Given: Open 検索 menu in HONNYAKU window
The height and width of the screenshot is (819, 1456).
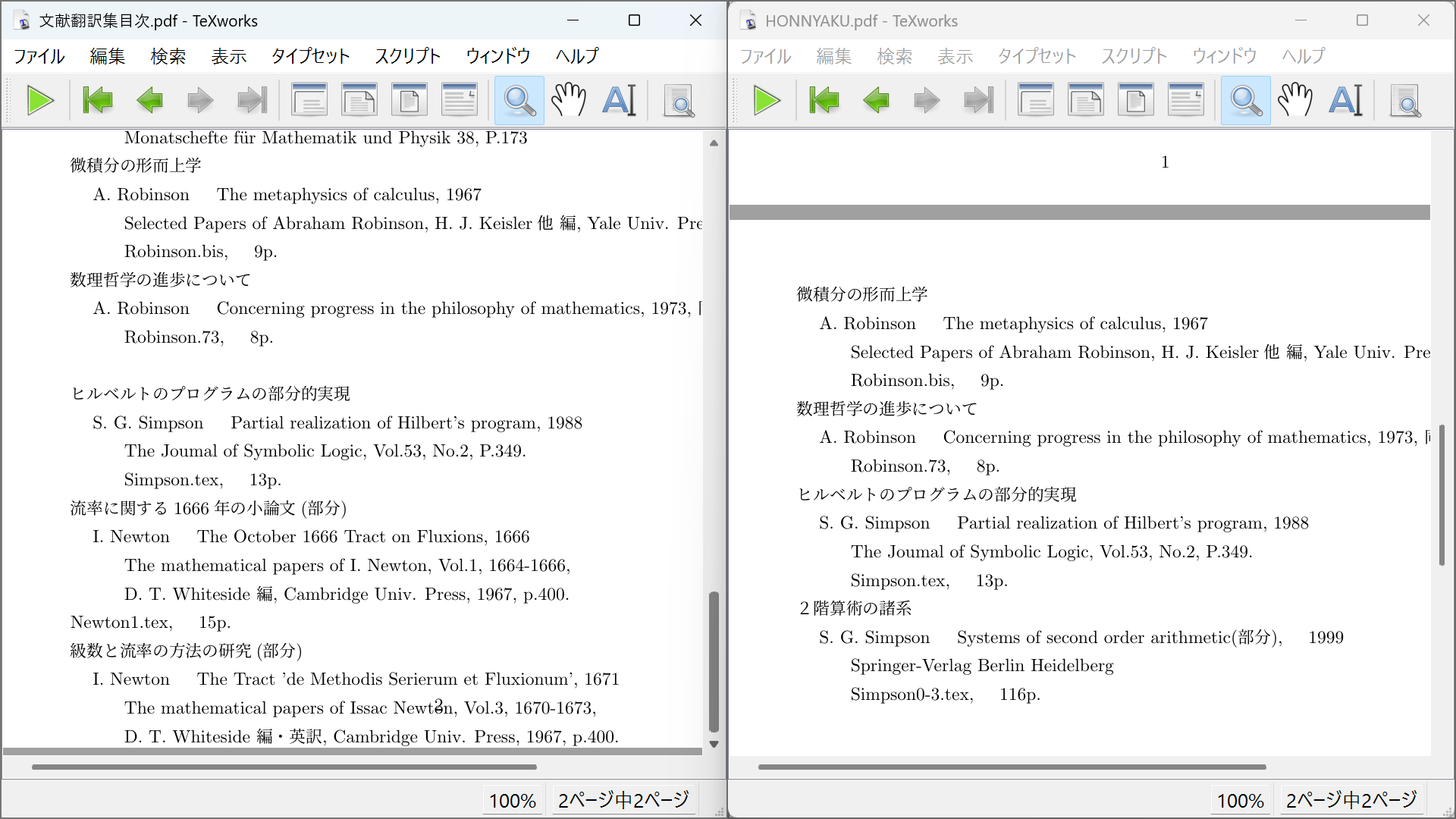Looking at the screenshot, I should (x=894, y=56).
